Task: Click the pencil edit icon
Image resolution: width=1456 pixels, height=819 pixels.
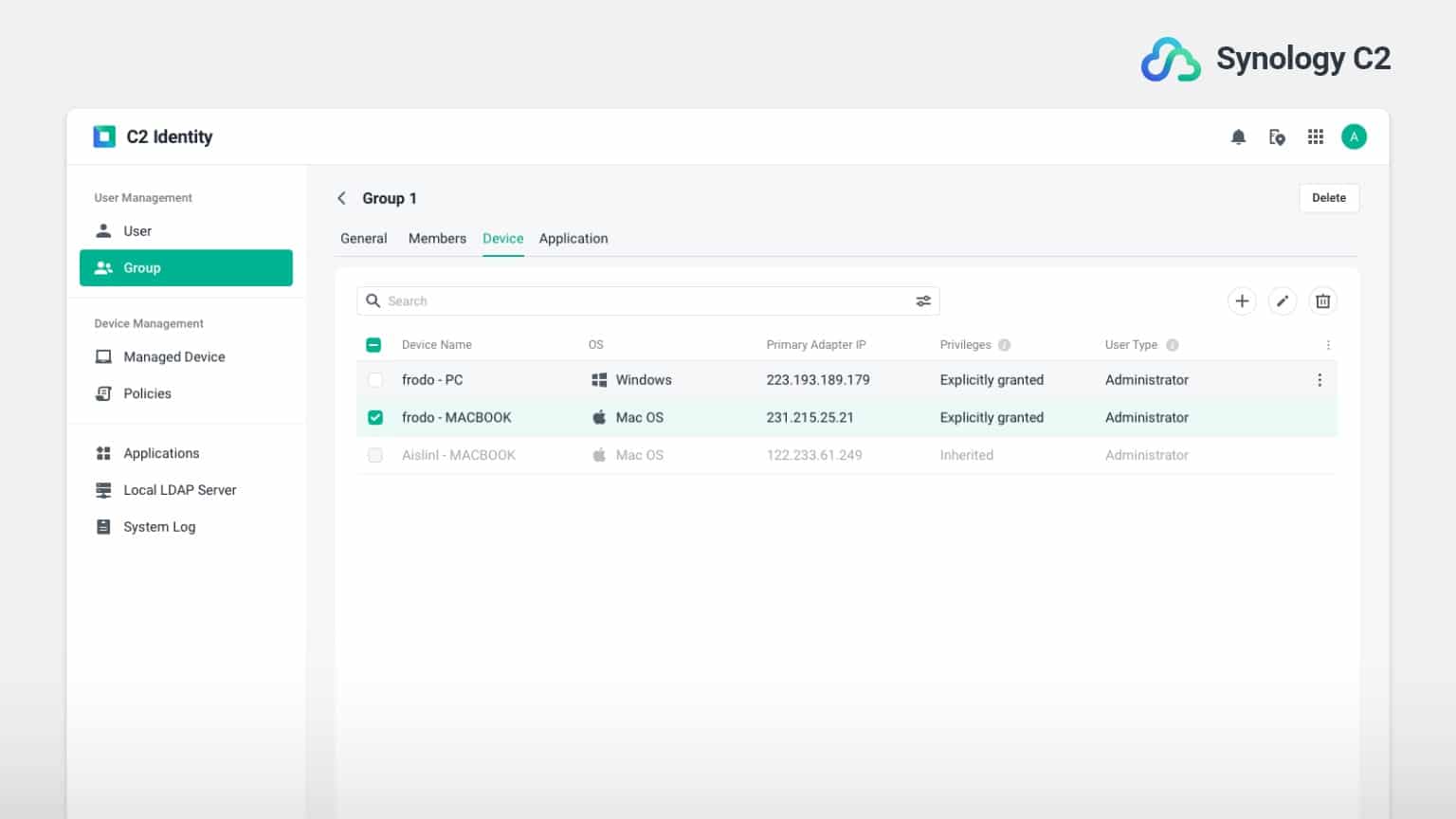Action: click(x=1283, y=301)
